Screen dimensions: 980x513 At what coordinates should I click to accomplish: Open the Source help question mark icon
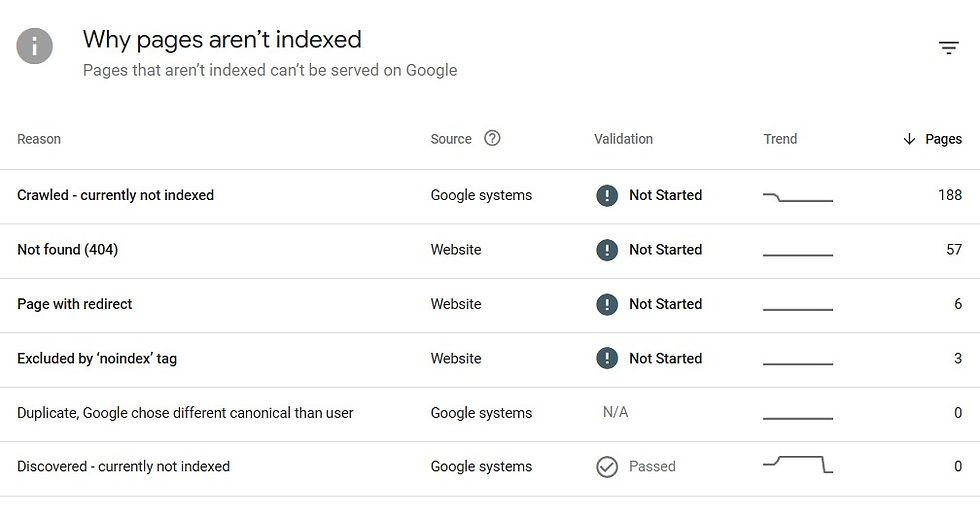point(492,138)
